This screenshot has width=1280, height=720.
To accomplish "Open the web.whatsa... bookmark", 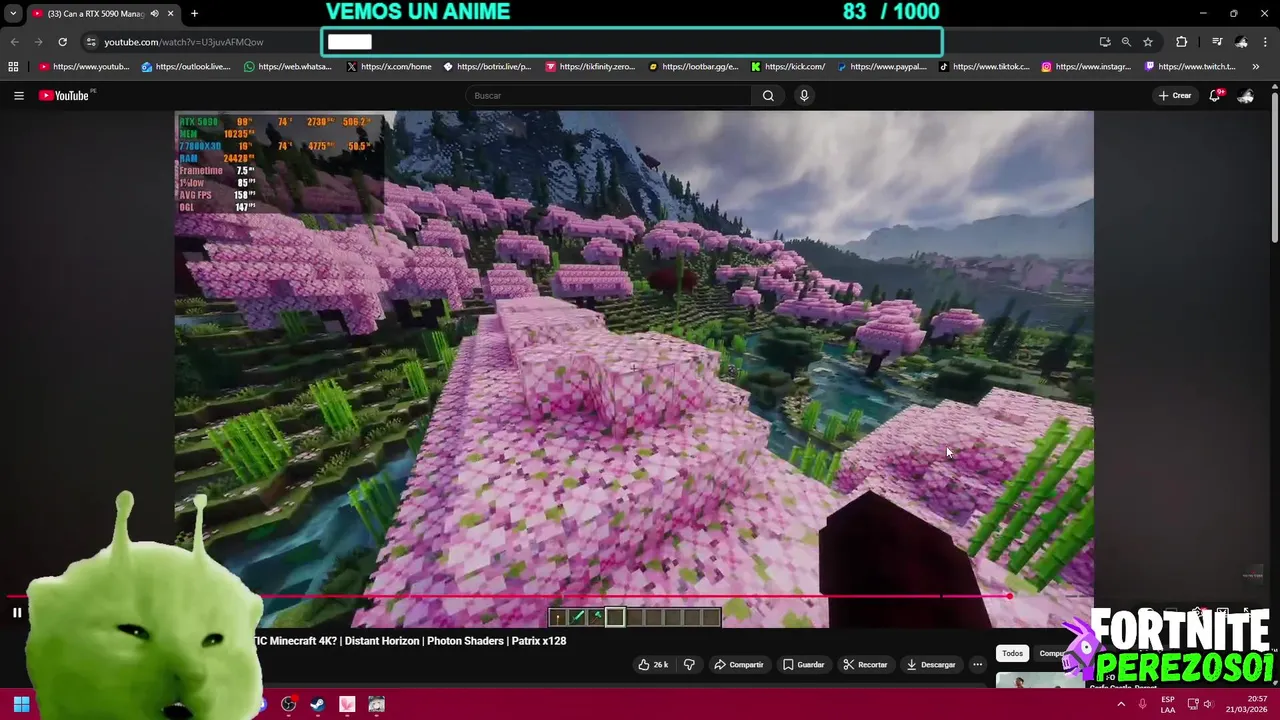I will click(x=288, y=67).
